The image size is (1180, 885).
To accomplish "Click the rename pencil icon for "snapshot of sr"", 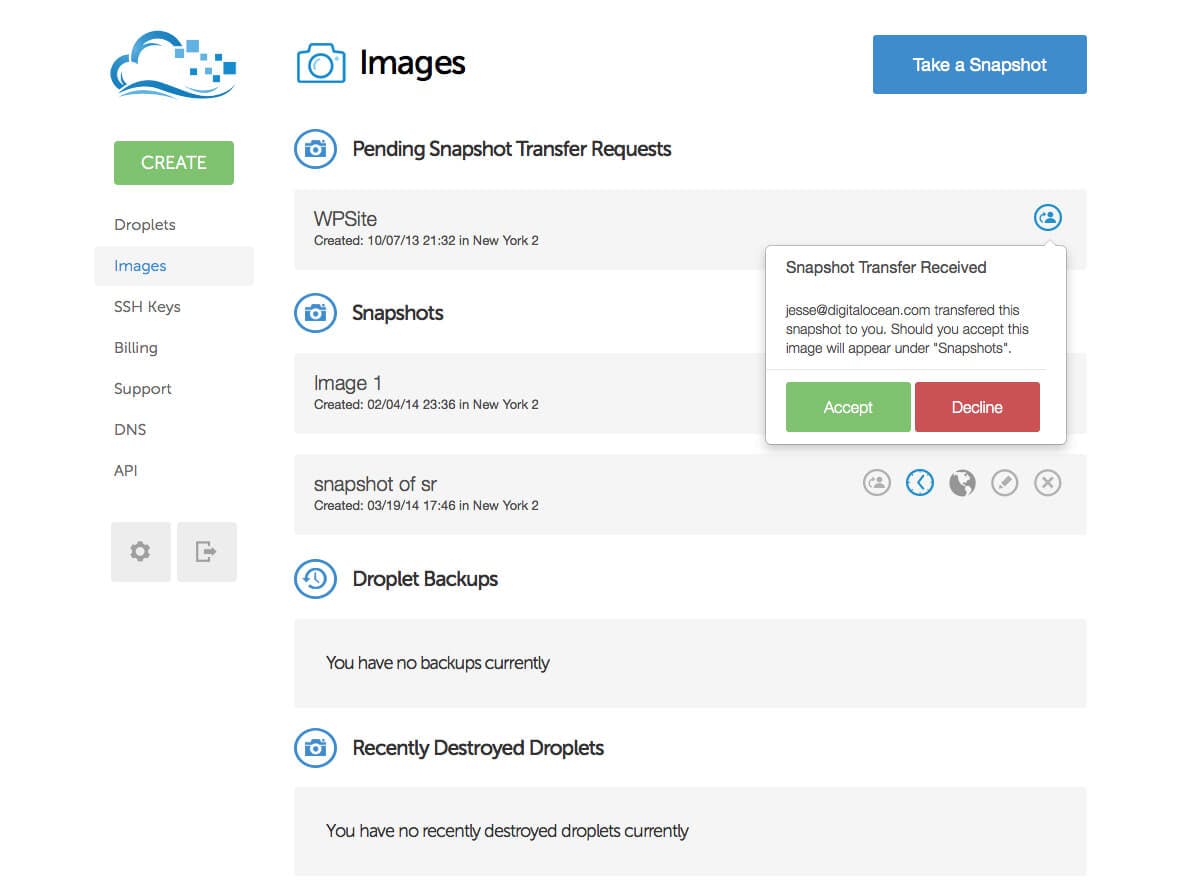I will pos(1004,482).
